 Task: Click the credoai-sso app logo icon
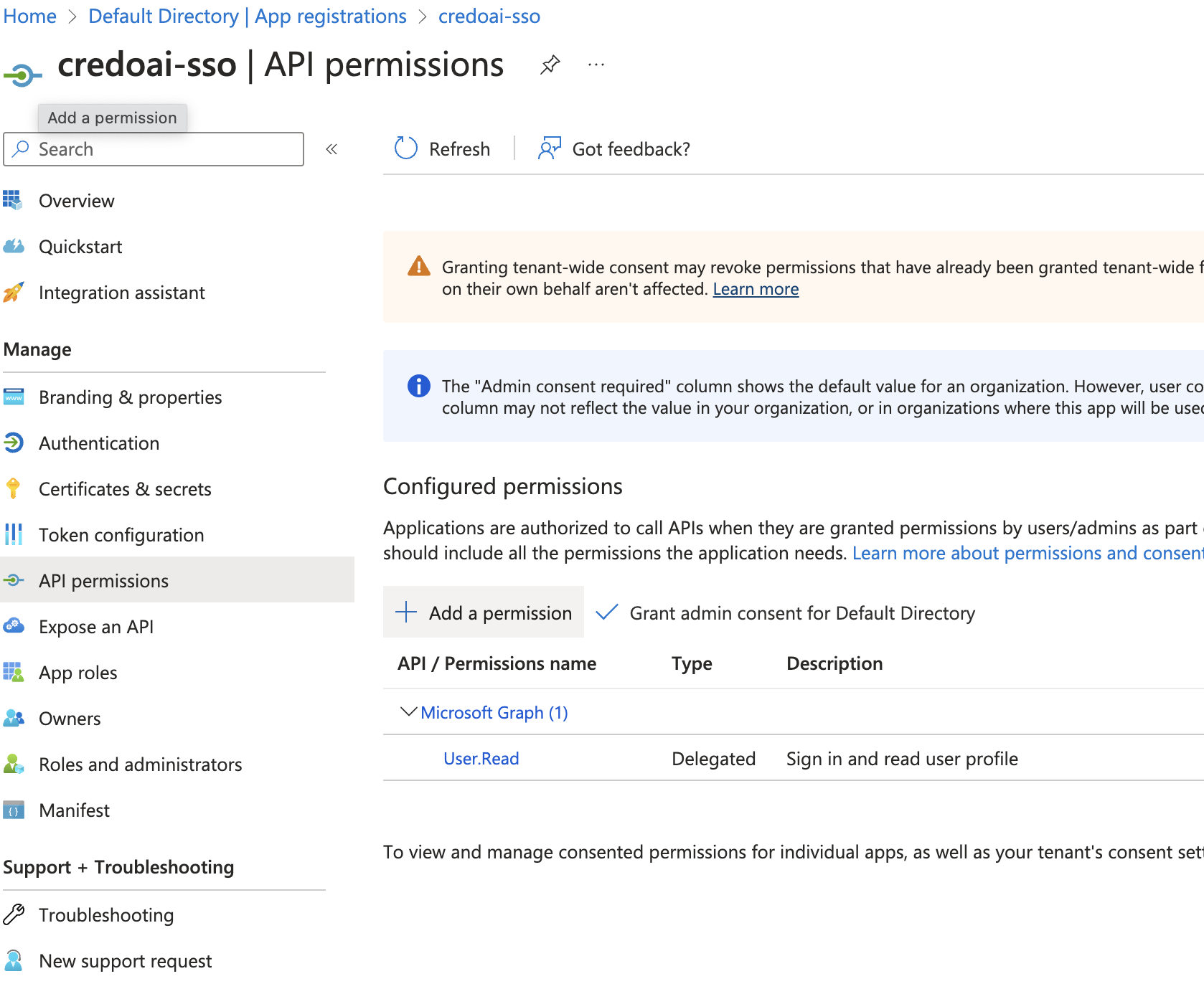click(22, 75)
